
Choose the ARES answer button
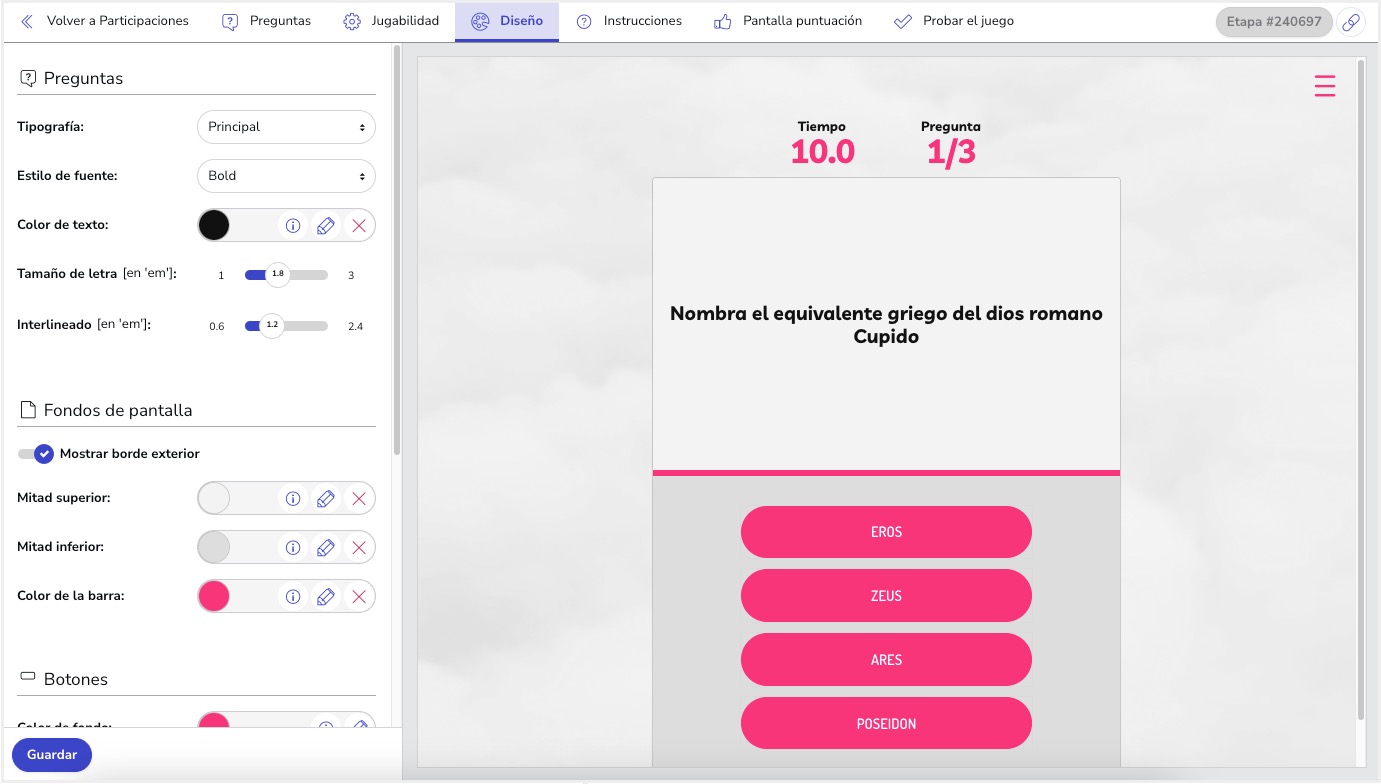[x=886, y=660]
